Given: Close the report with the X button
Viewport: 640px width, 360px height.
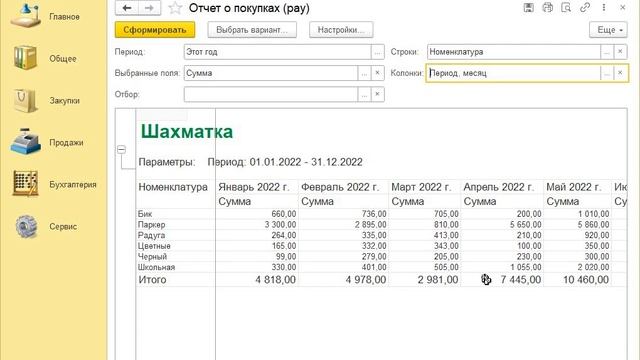Looking at the screenshot, I should [622, 7].
